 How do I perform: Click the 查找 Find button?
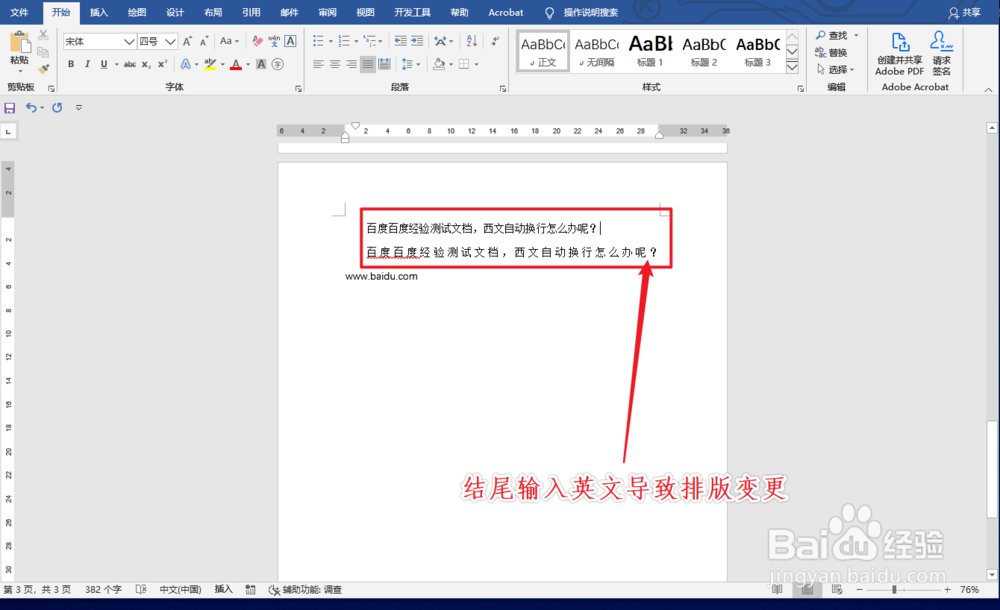click(x=832, y=35)
